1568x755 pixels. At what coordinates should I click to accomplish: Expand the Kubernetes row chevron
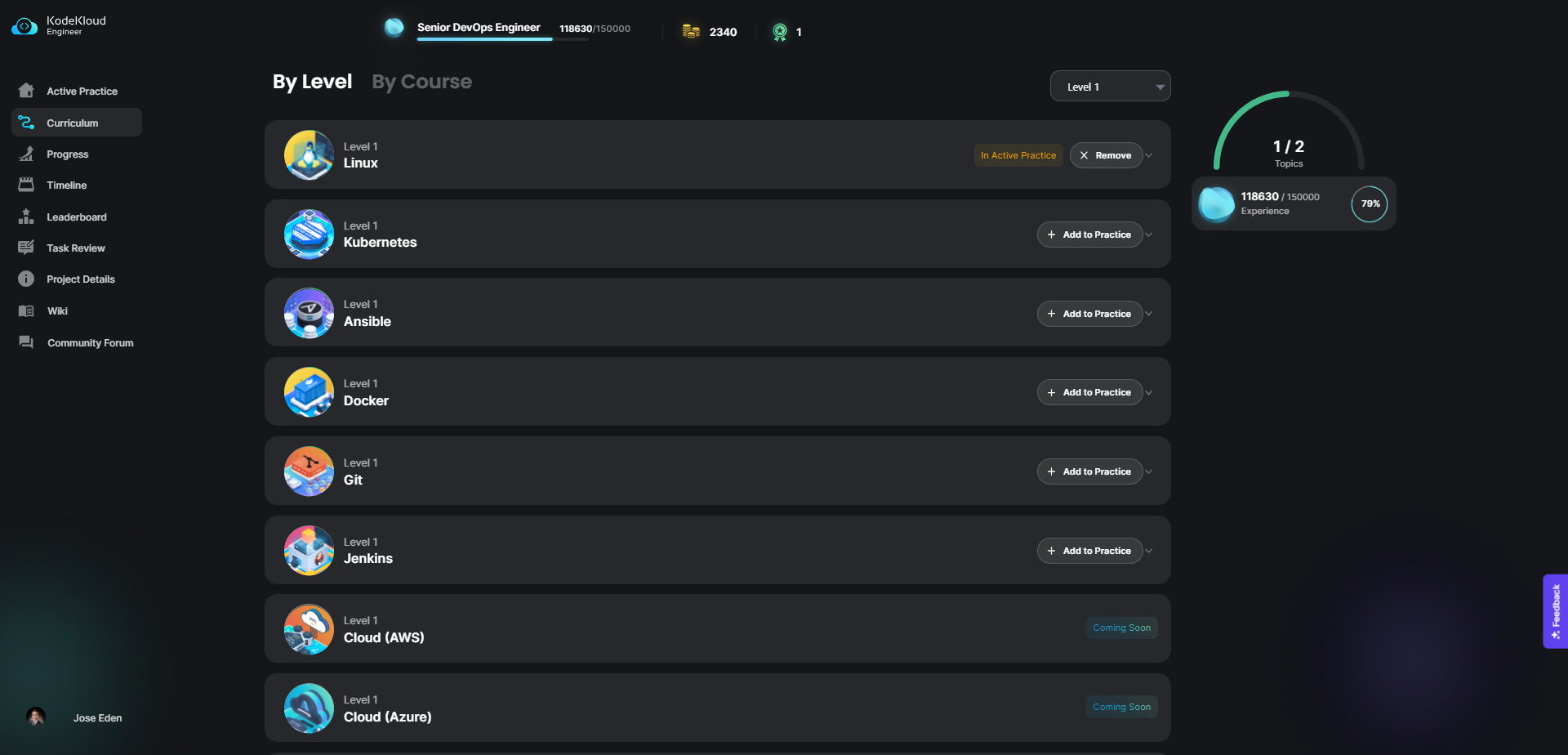[1149, 235]
